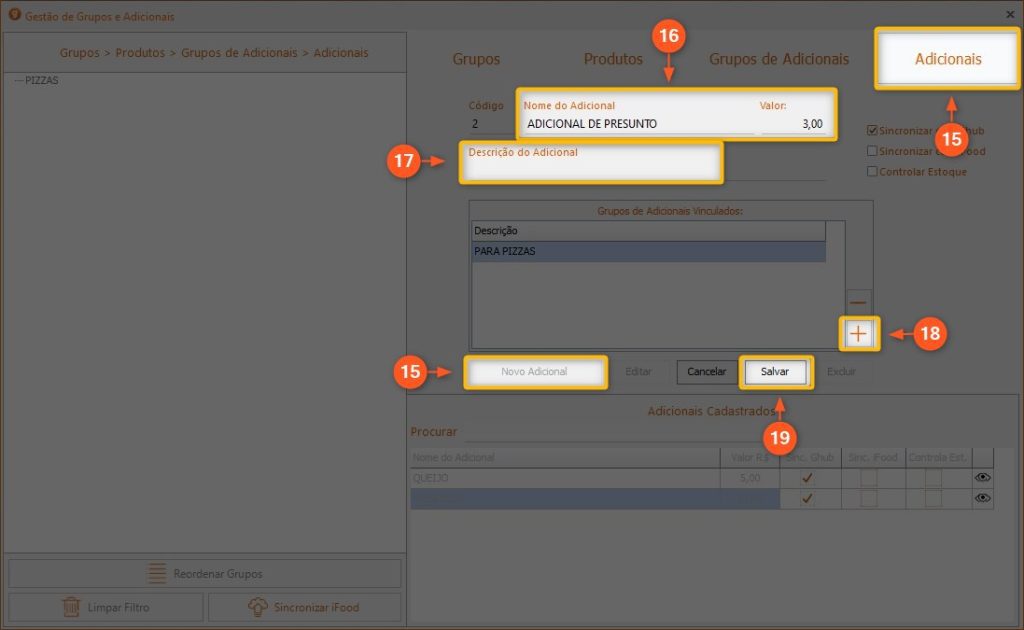Expand the PIZZAS tree node

point(18,80)
